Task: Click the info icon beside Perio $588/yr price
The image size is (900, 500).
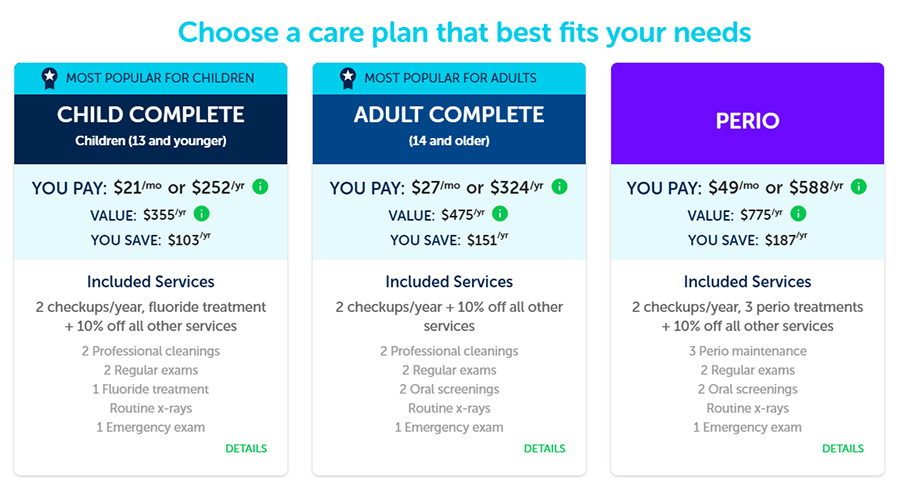Action: point(858,187)
